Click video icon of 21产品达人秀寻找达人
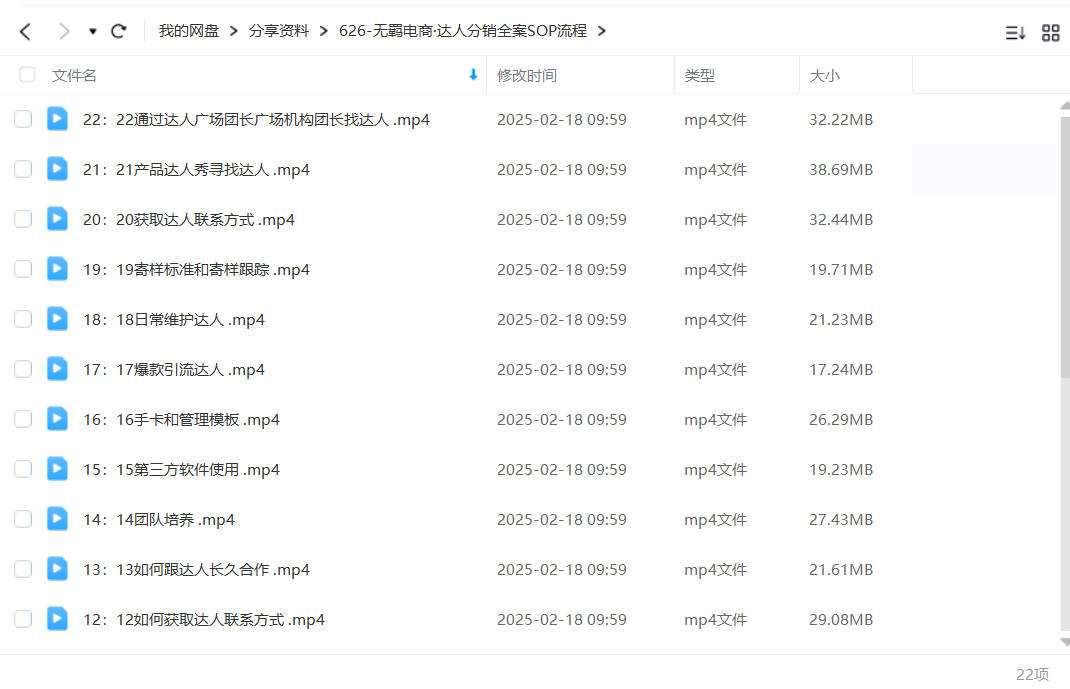Viewport: 1070px width, 689px height. click(57, 168)
